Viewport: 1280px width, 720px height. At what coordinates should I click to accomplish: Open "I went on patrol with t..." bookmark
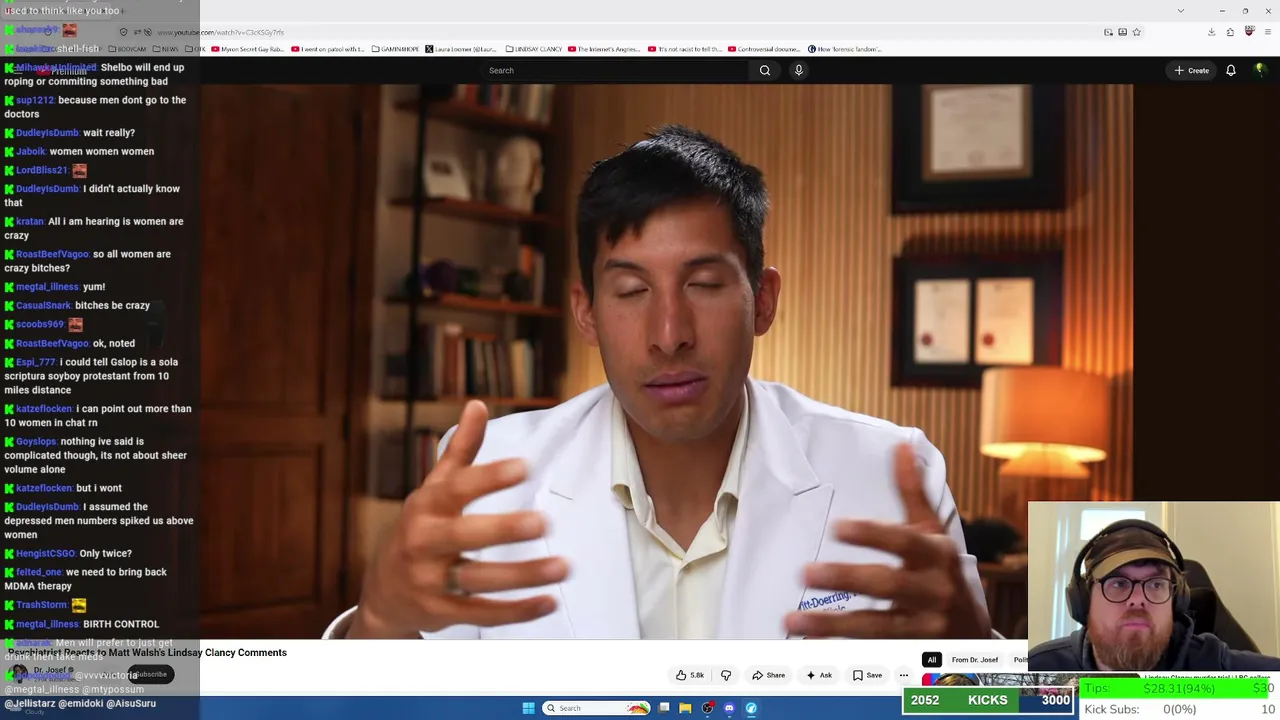click(328, 49)
